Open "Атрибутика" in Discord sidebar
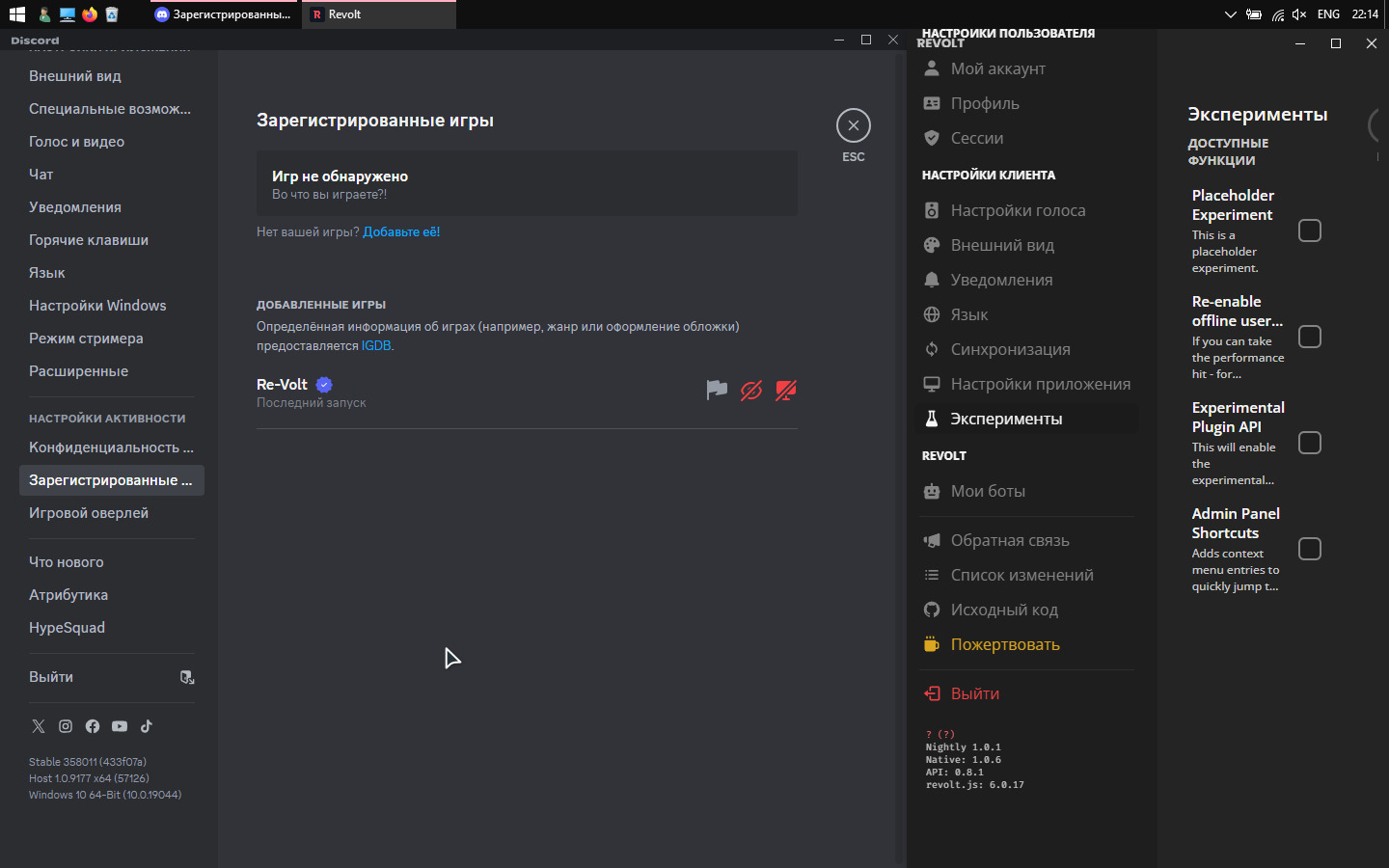This screenshot has height=868, width=1389. [112, 595]
